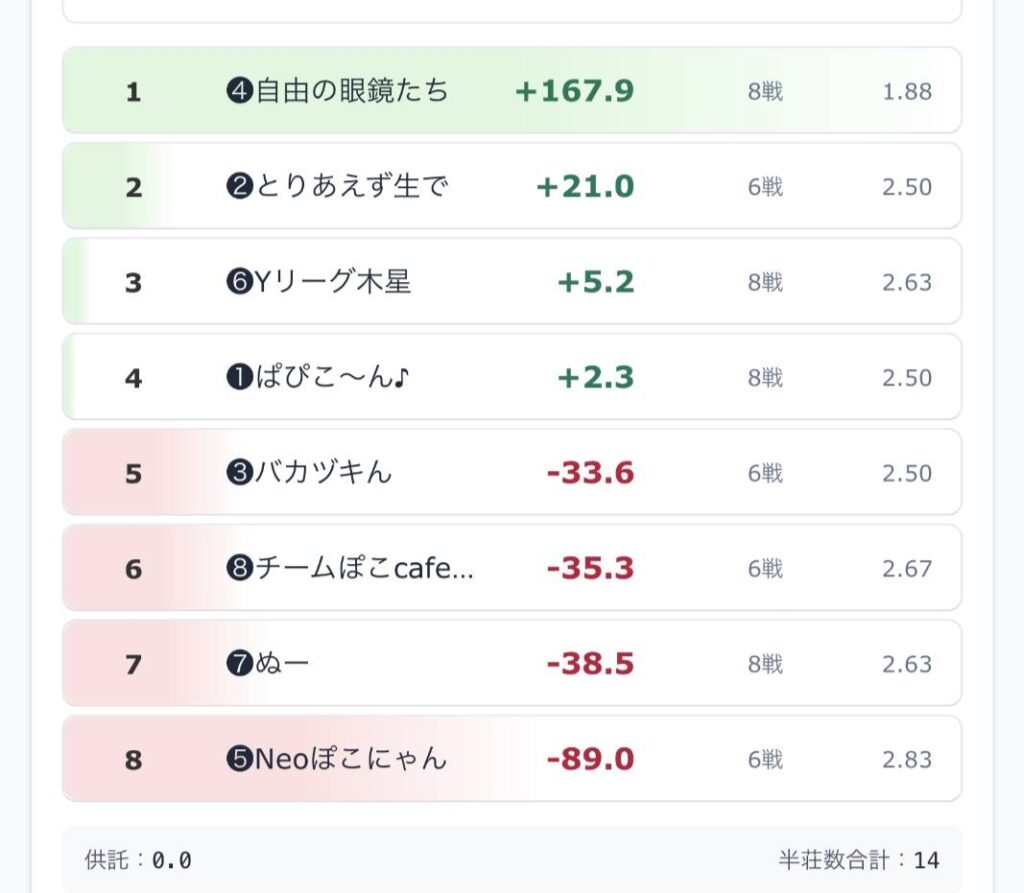Viewport: 1024px width, 893px height.
Task: Click the +21.0 score value
Action: pyautogui.click(x=585, y=187)
